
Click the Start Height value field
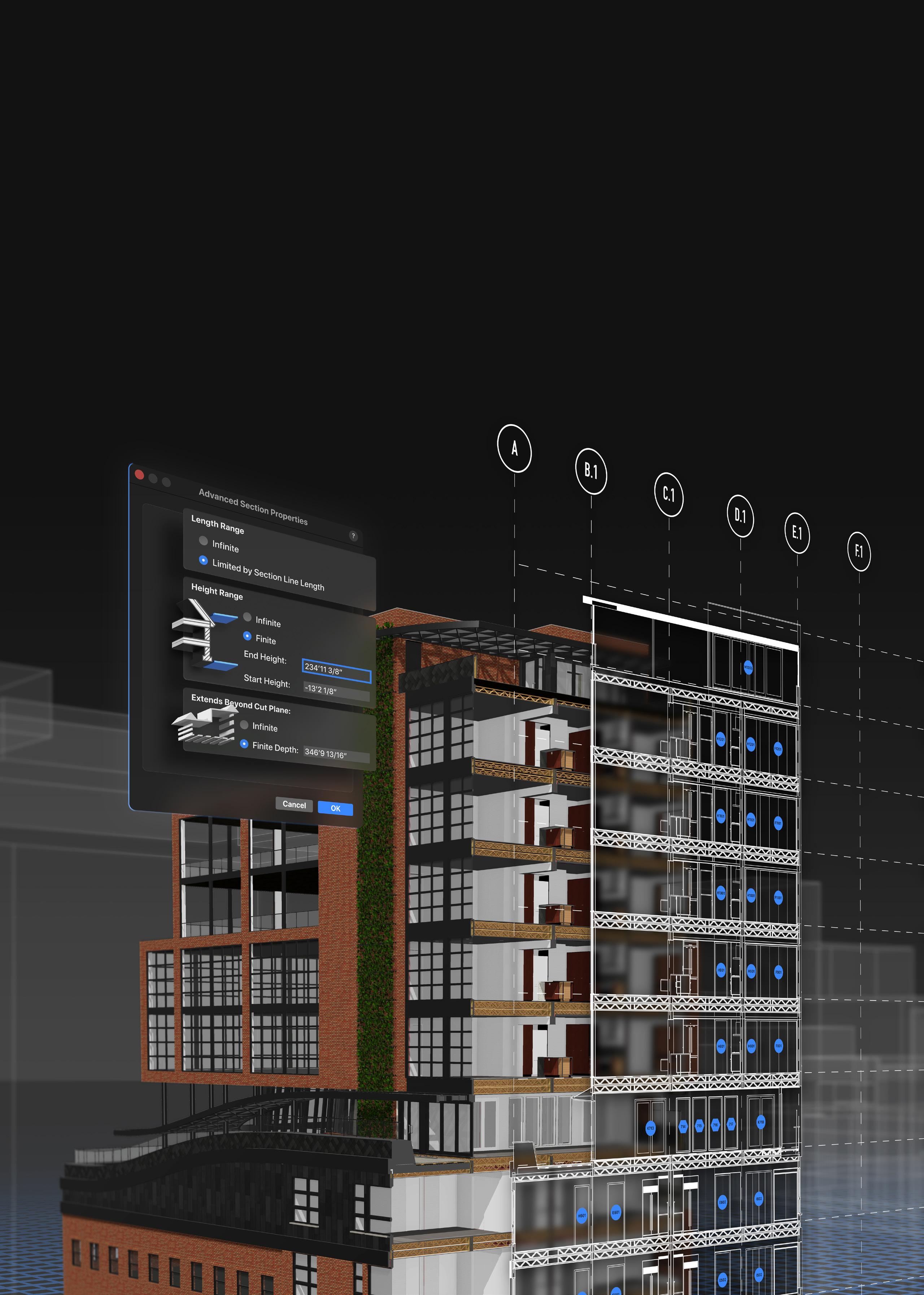336,691
